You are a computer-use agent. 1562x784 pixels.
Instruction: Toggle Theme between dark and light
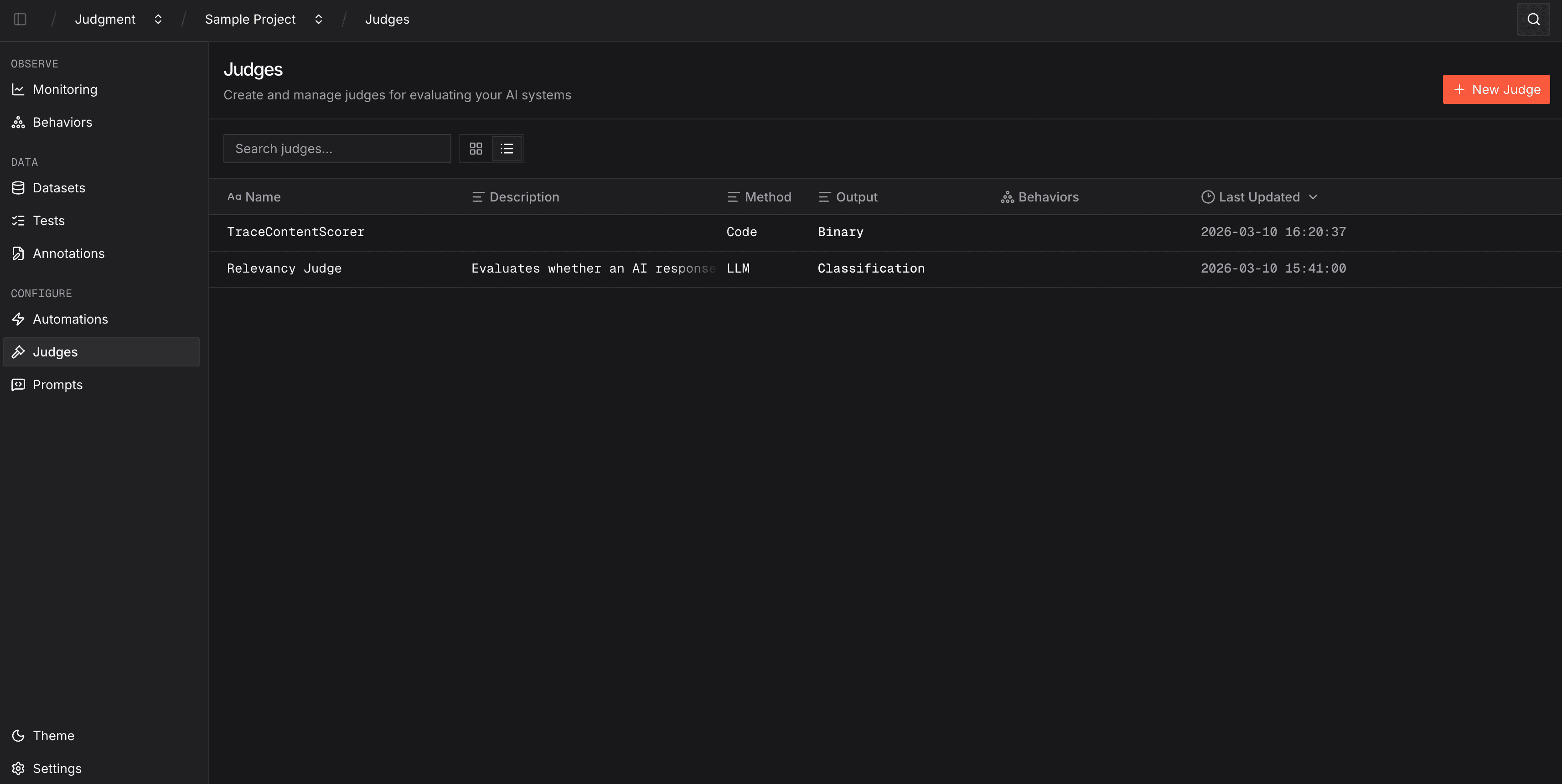point(53,736)
